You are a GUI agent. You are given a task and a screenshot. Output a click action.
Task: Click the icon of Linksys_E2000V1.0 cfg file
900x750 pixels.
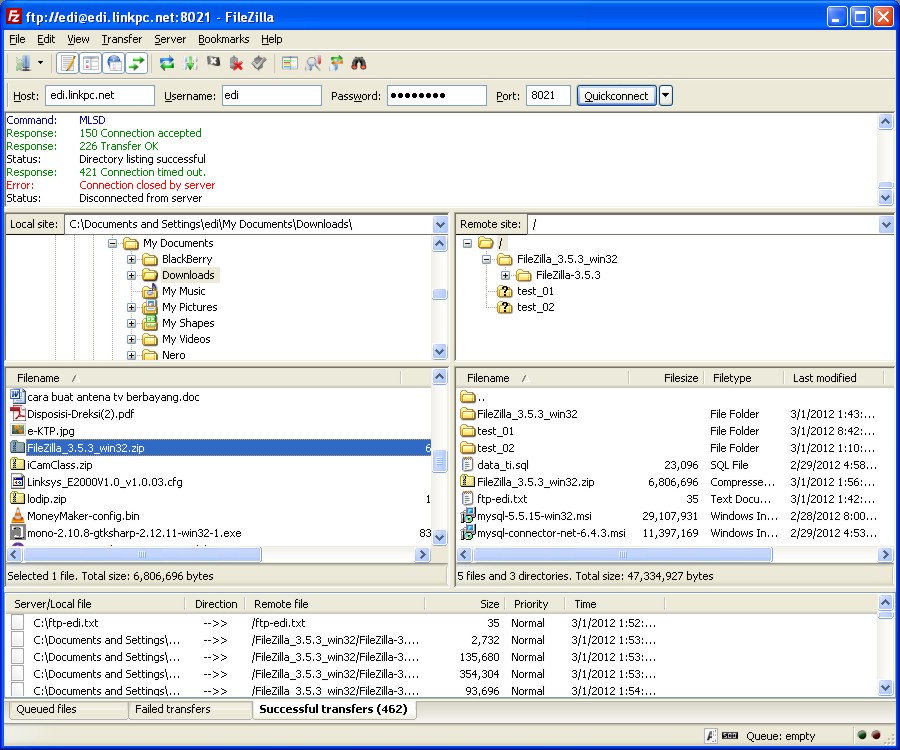pyautogui.click(x=18, y=481)
